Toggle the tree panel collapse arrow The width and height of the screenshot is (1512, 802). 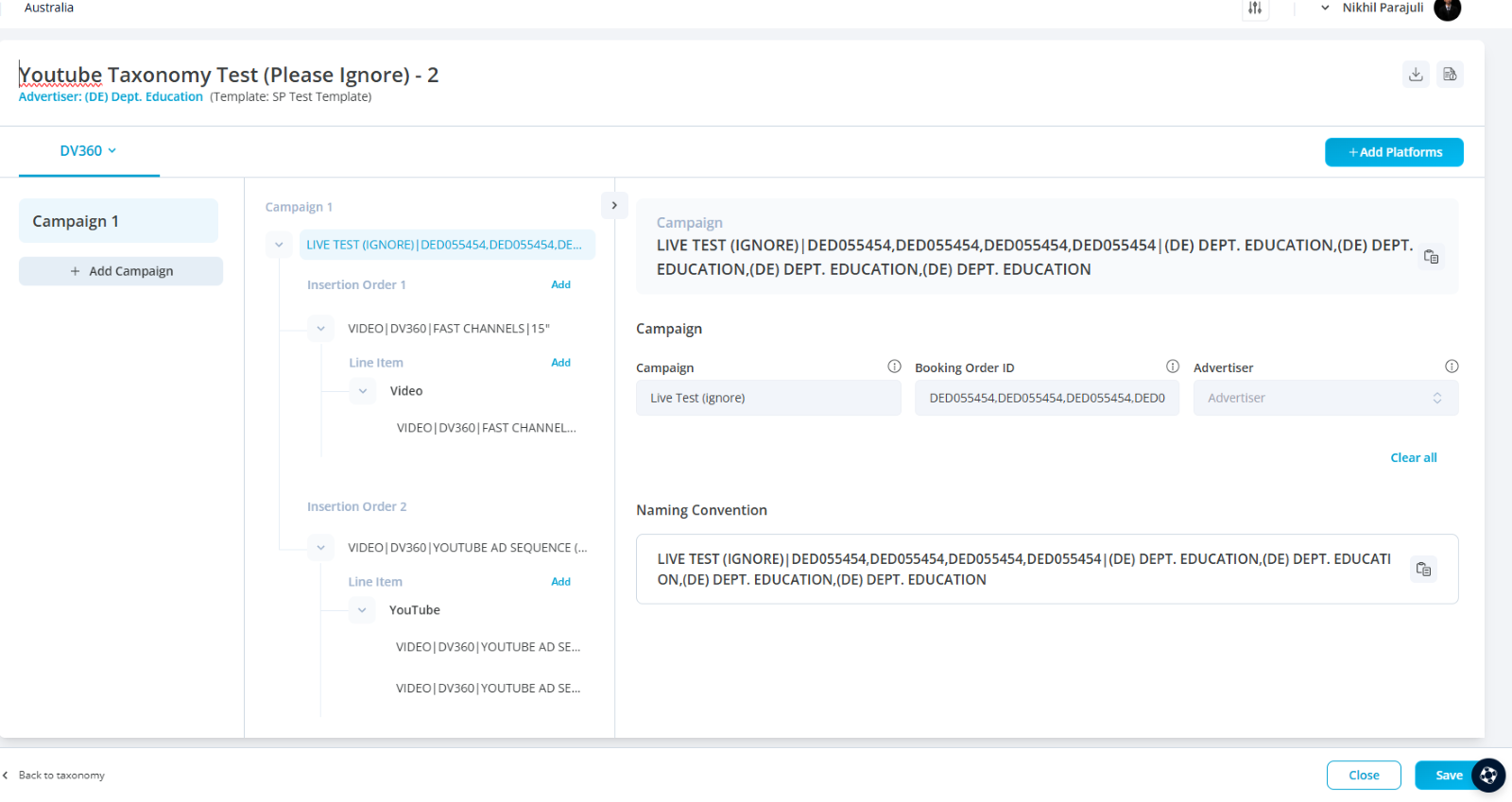tap(614, 205)
